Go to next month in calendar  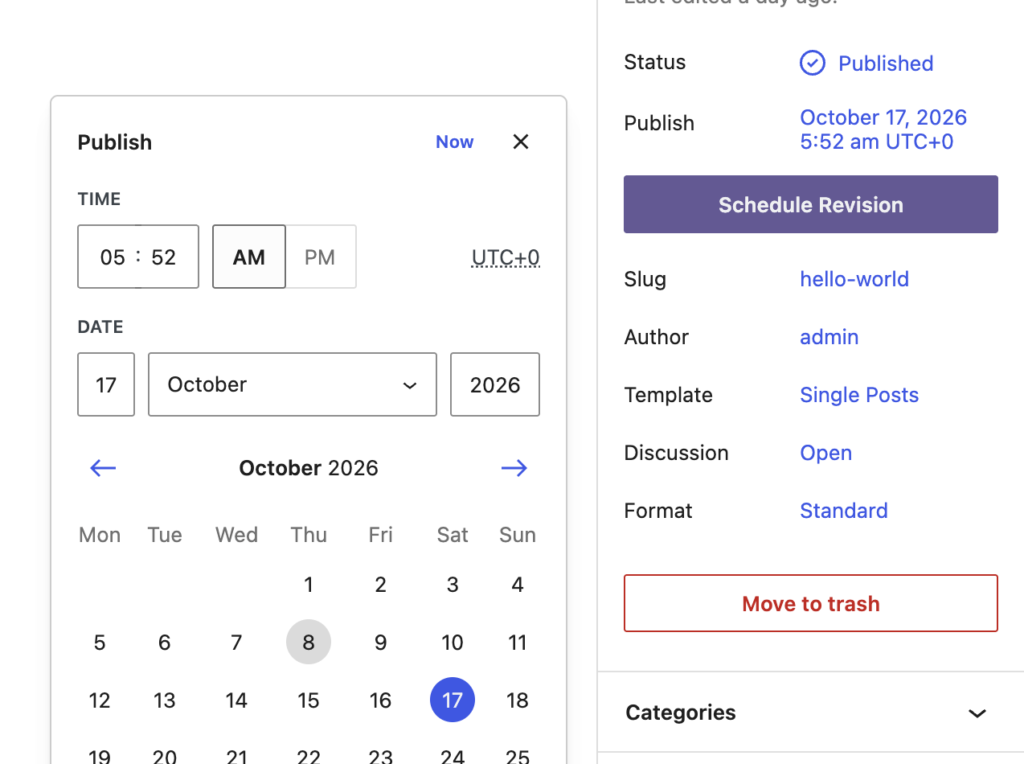(x=514, y=468)
